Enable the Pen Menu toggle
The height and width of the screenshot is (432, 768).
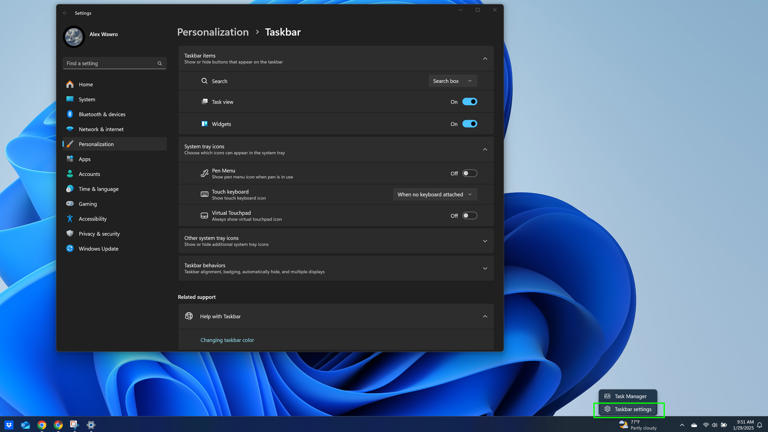[469, 173]
